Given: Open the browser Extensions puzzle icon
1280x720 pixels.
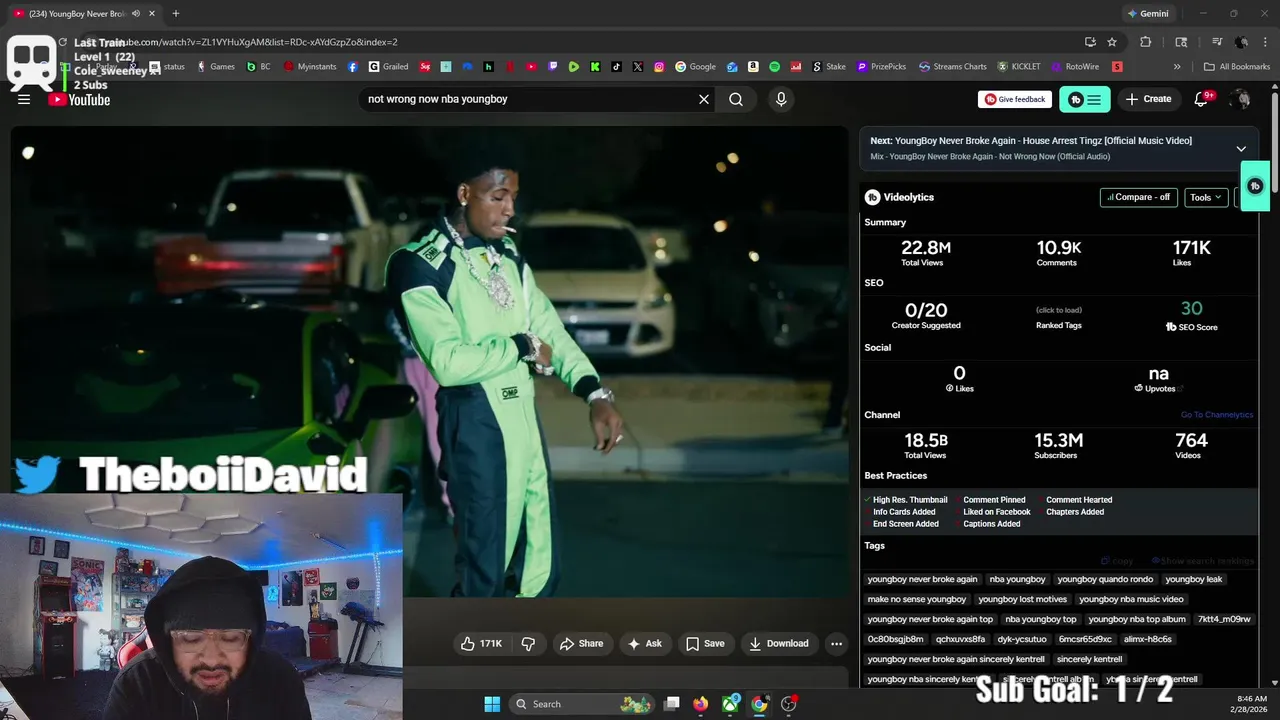Looking at the screenshot, I should pyautogui.click(x=1146, y=42).
